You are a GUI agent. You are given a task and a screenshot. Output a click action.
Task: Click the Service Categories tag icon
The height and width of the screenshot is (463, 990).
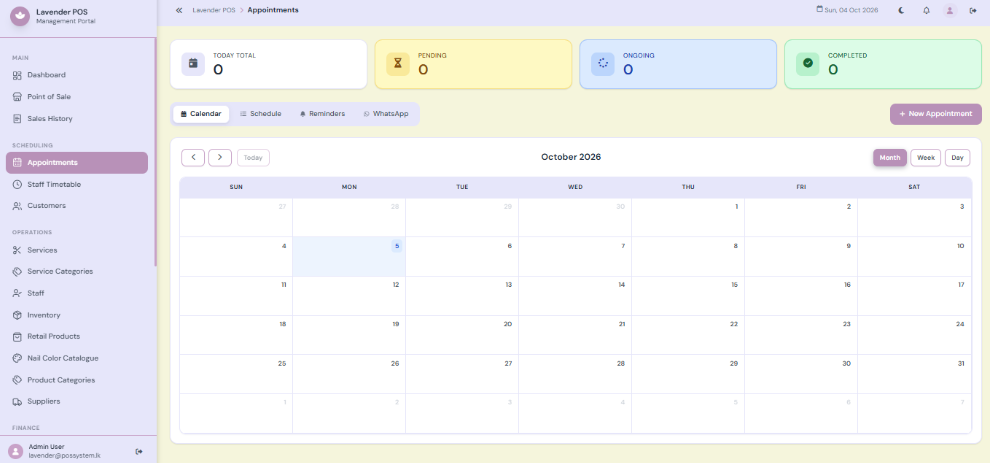pos(17,272)
